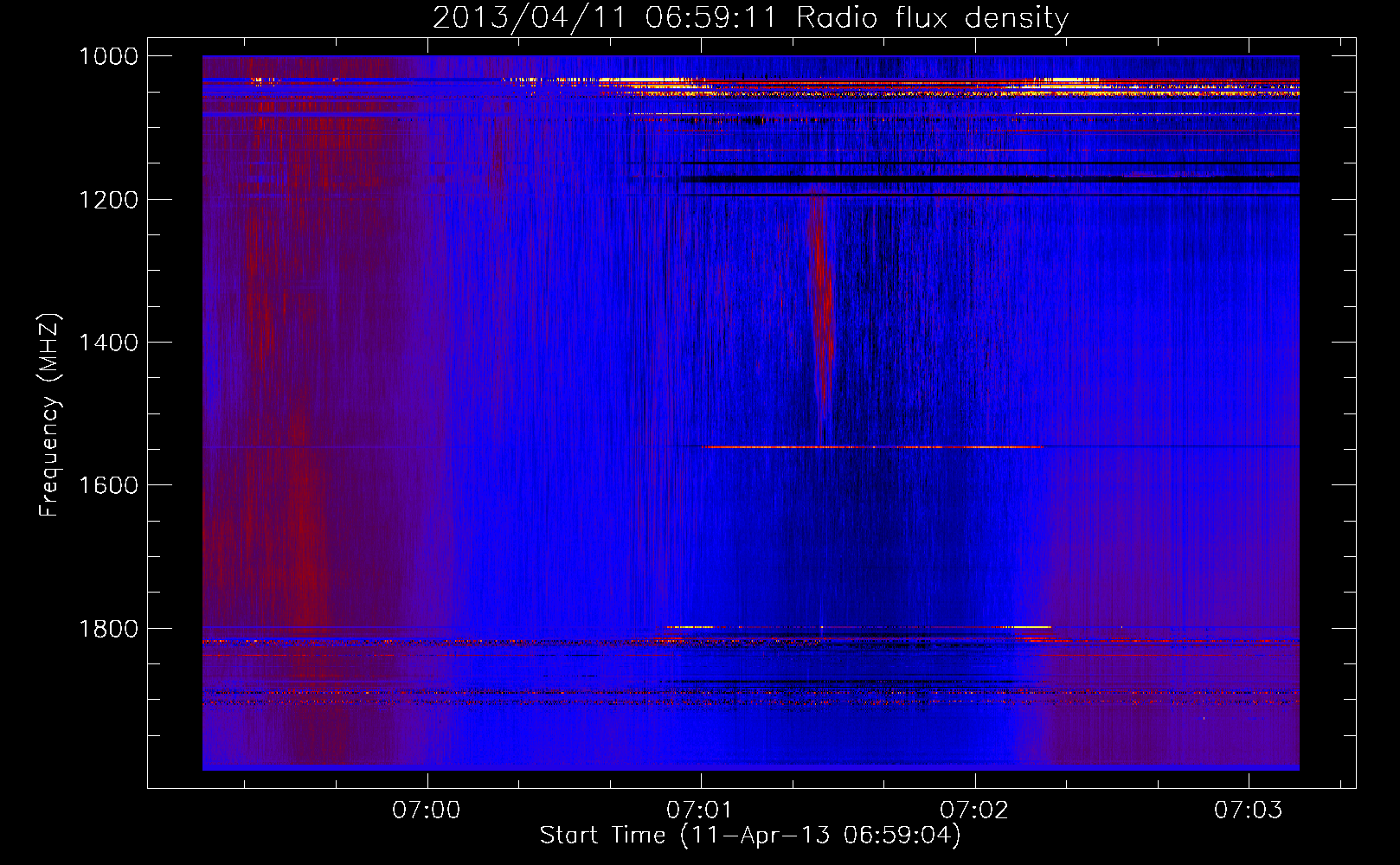Click the 1000 frequency tick label

tap(108, 56)
